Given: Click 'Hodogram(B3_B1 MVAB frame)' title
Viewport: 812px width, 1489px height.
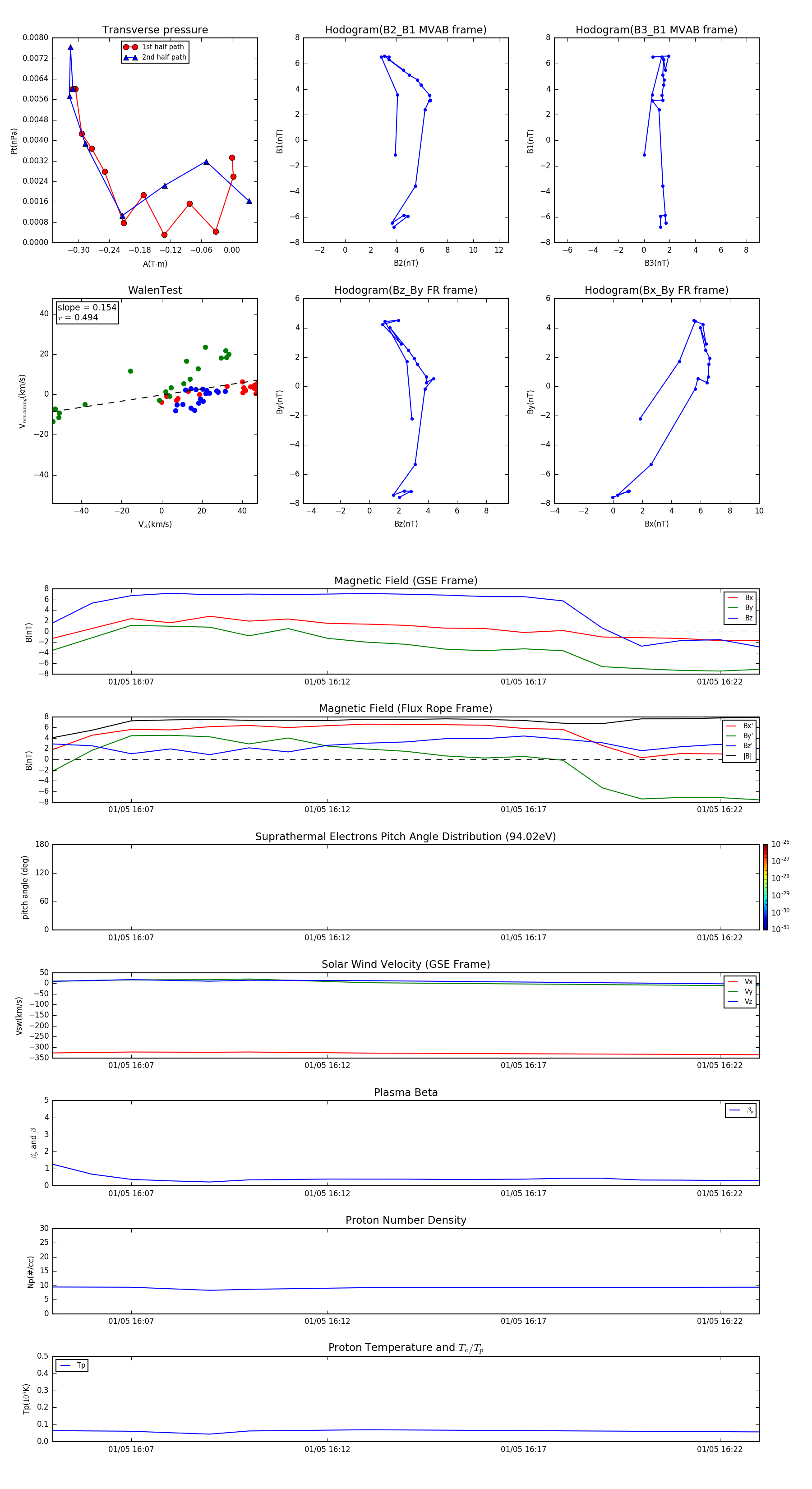Looking at the screenshot, I should 656,30.
